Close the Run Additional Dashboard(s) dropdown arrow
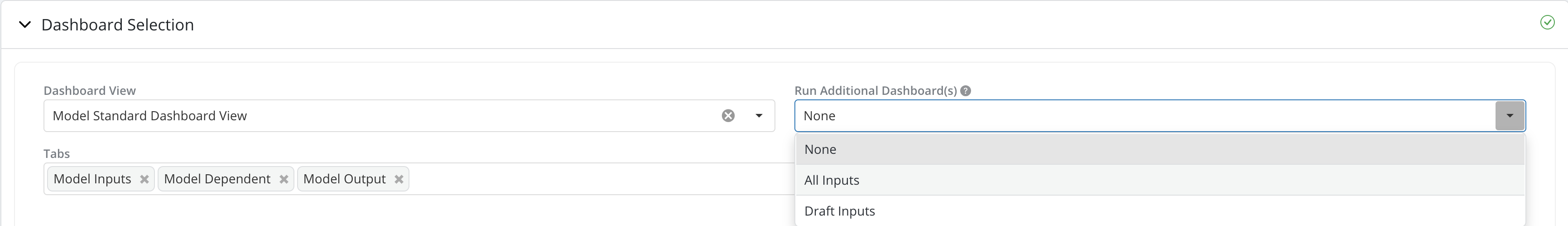The image size is (1568, 226). click(x=1509, y=116)
